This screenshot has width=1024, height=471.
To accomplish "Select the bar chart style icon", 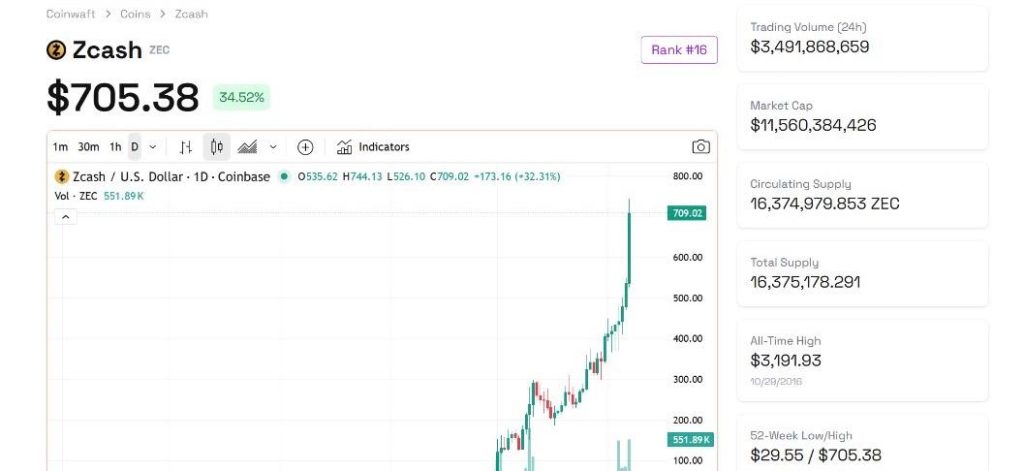I will point(186,147).
